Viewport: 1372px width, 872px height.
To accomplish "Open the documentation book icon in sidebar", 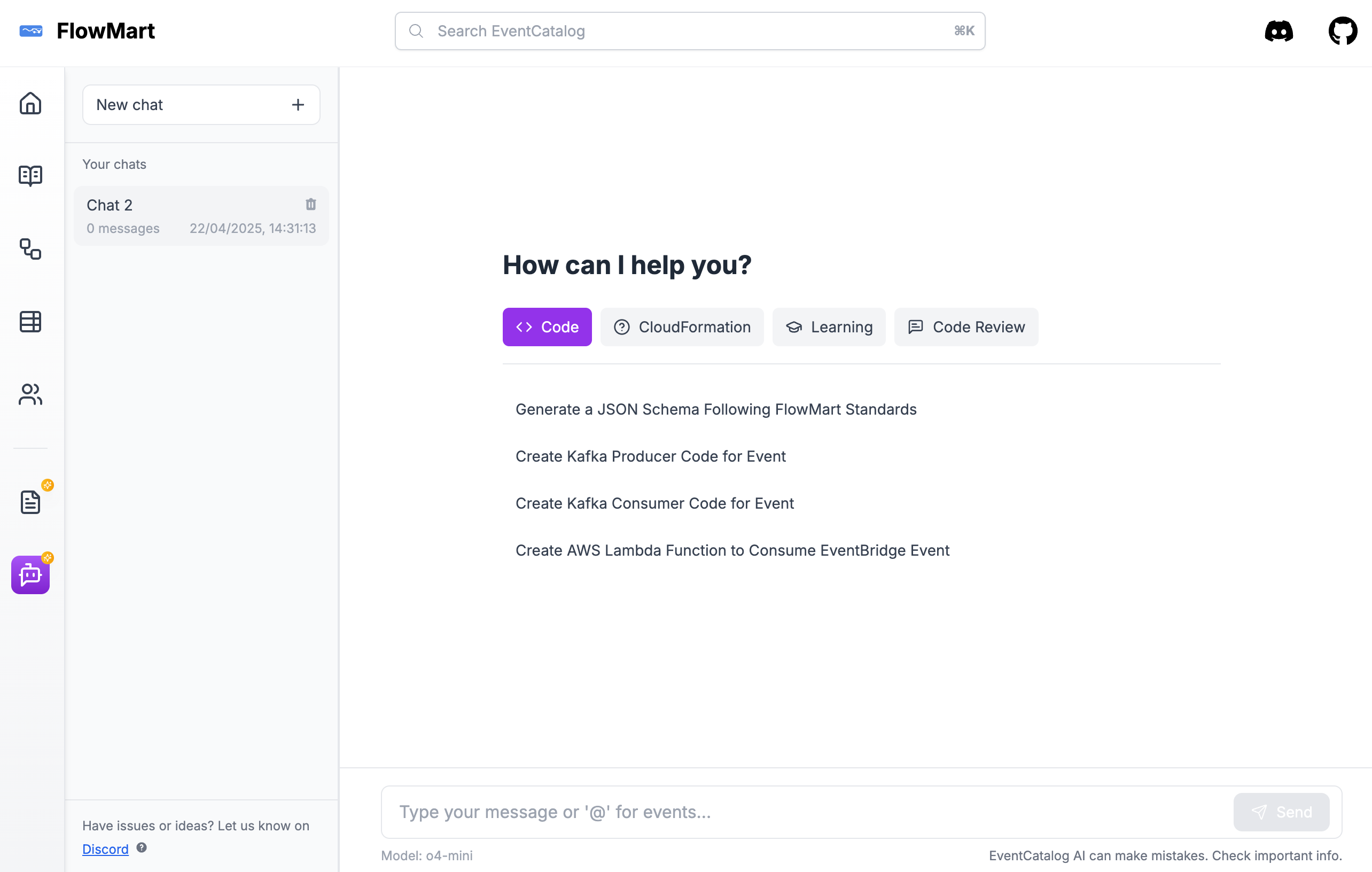I will [x=30, y=175].
